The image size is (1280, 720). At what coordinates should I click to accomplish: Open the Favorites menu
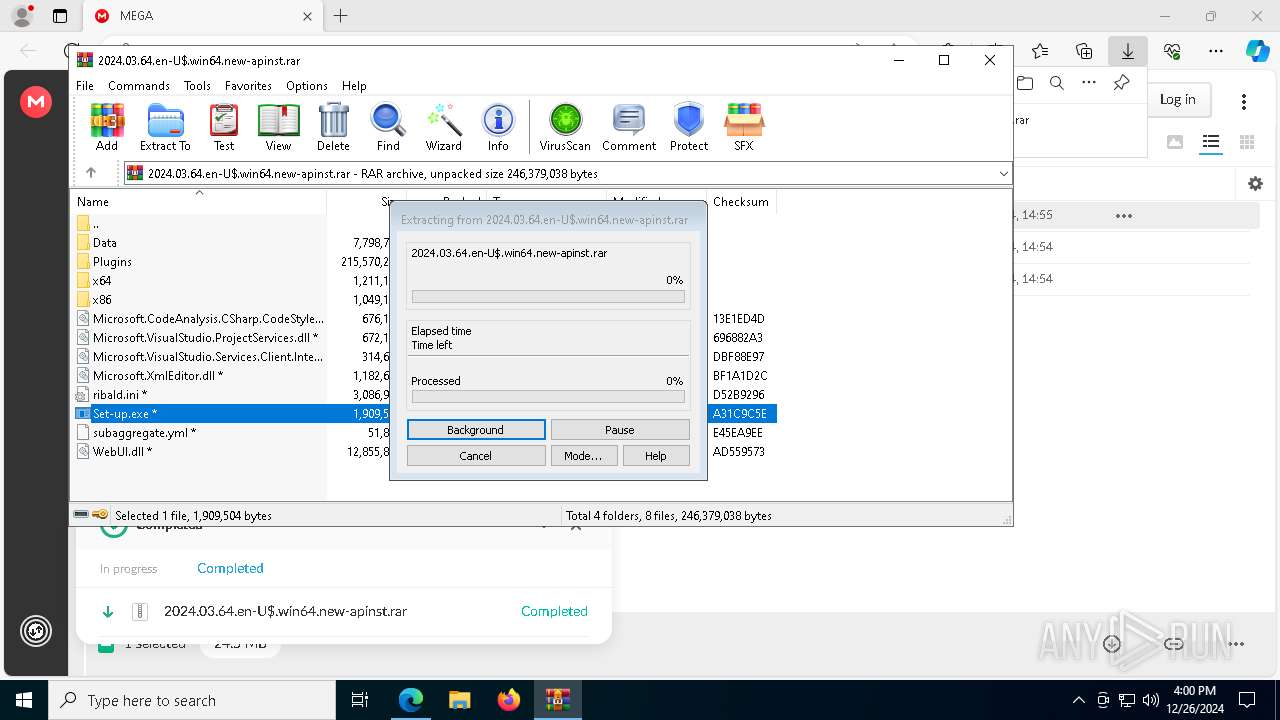coord(248,86)
